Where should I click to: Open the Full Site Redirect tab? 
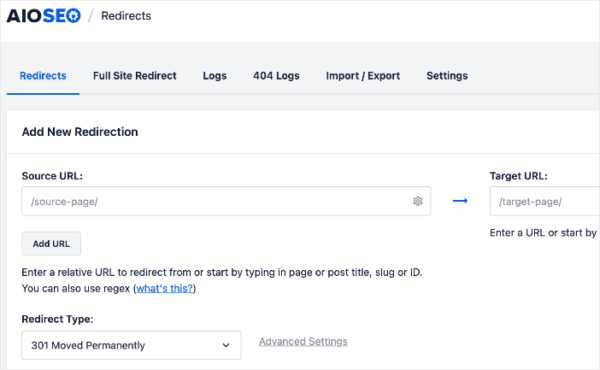tap(135, 76)
